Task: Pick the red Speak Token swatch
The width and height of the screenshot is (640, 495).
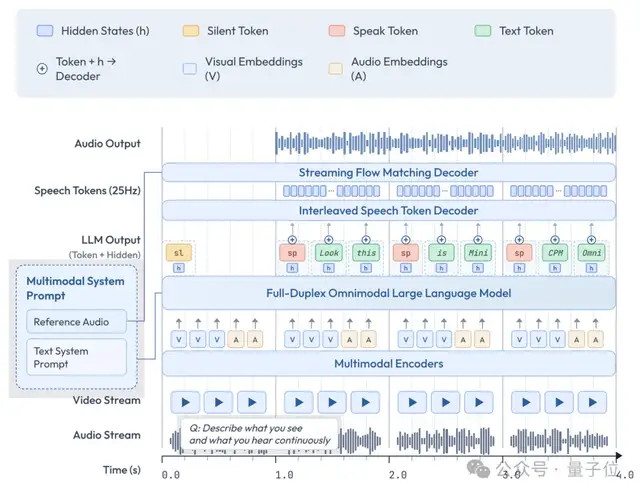Action: tap(336, 31)
